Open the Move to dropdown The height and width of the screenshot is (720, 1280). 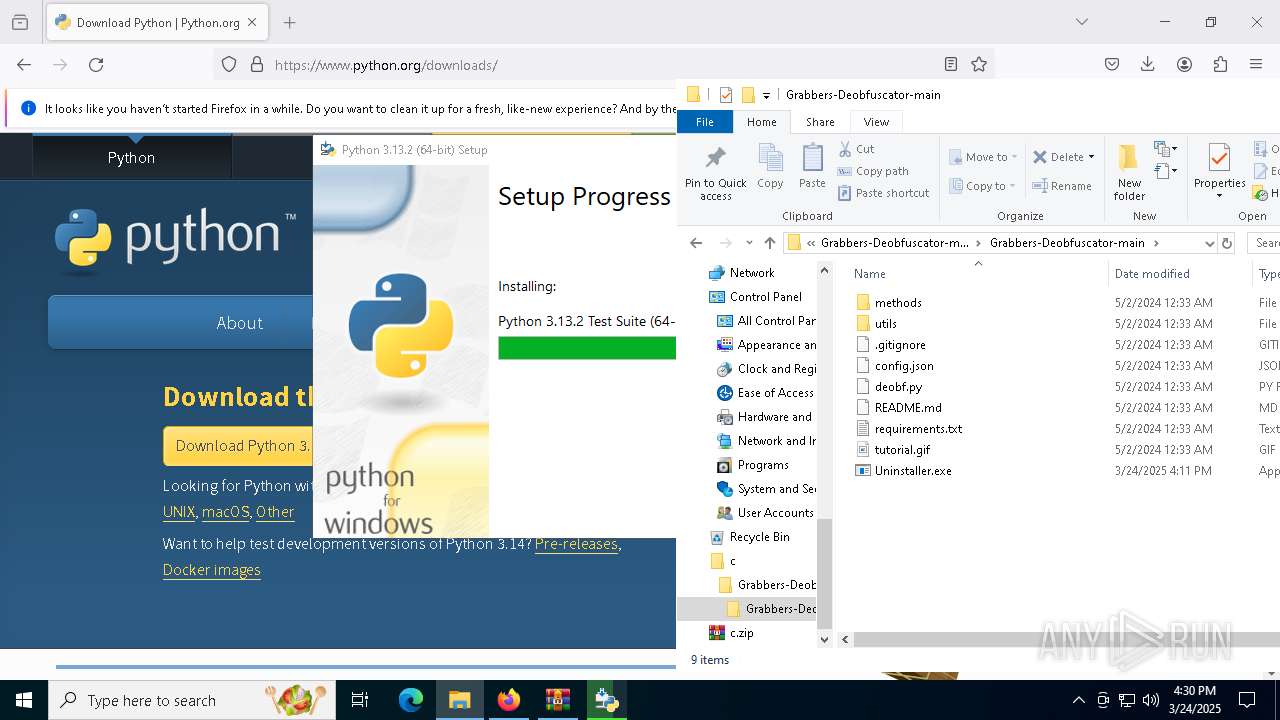click(x=983, y=157)
